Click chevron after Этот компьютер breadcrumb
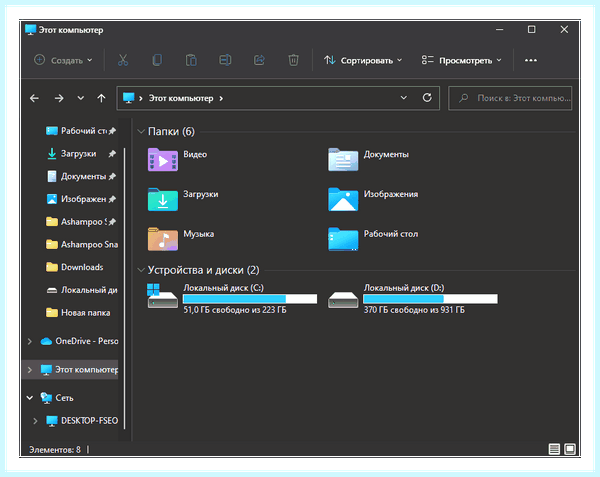600x477 pixels. click(221, 98)
